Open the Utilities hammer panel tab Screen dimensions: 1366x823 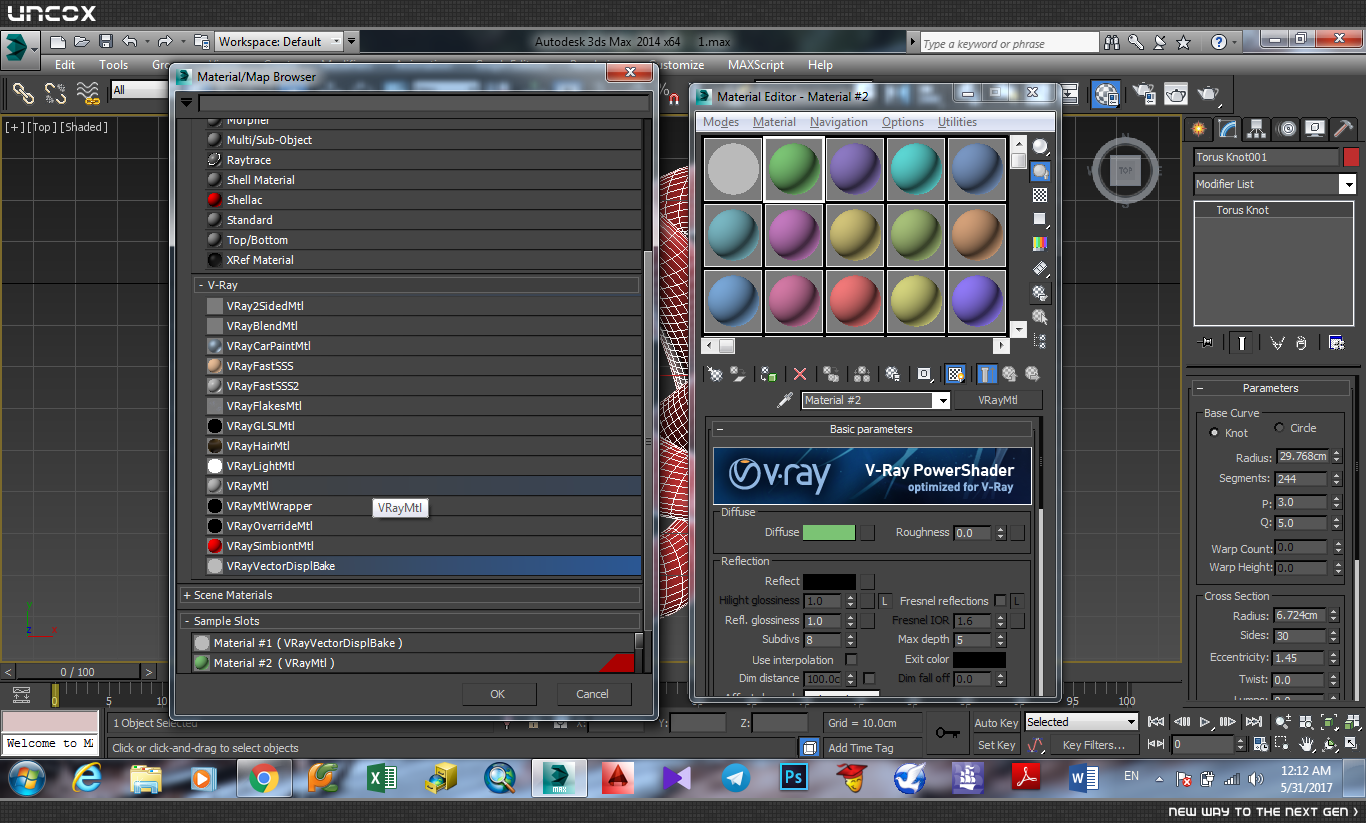pyautogui.click(x=1344, y=128)
